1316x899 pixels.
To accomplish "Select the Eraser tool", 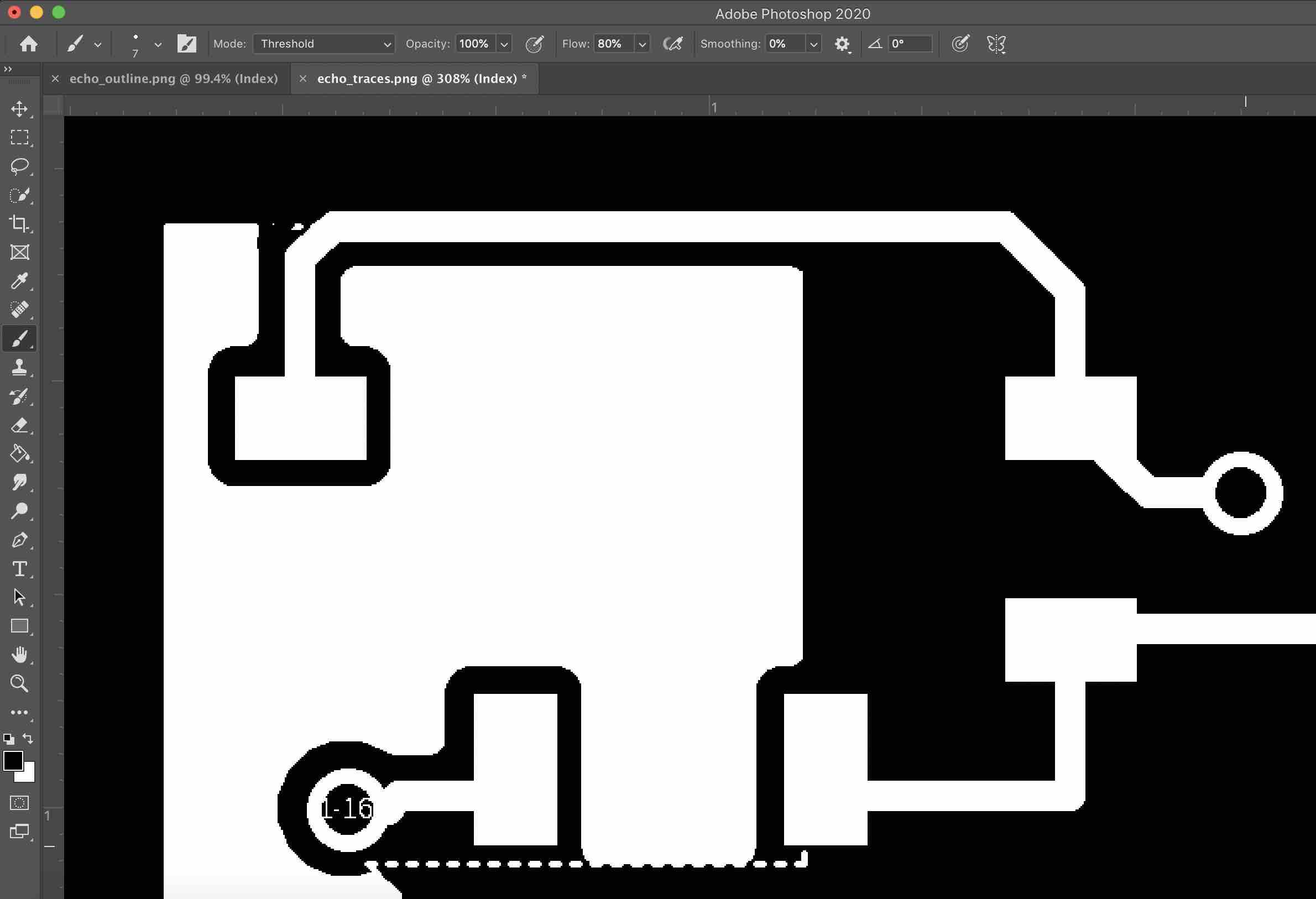I will click(20, 425).
